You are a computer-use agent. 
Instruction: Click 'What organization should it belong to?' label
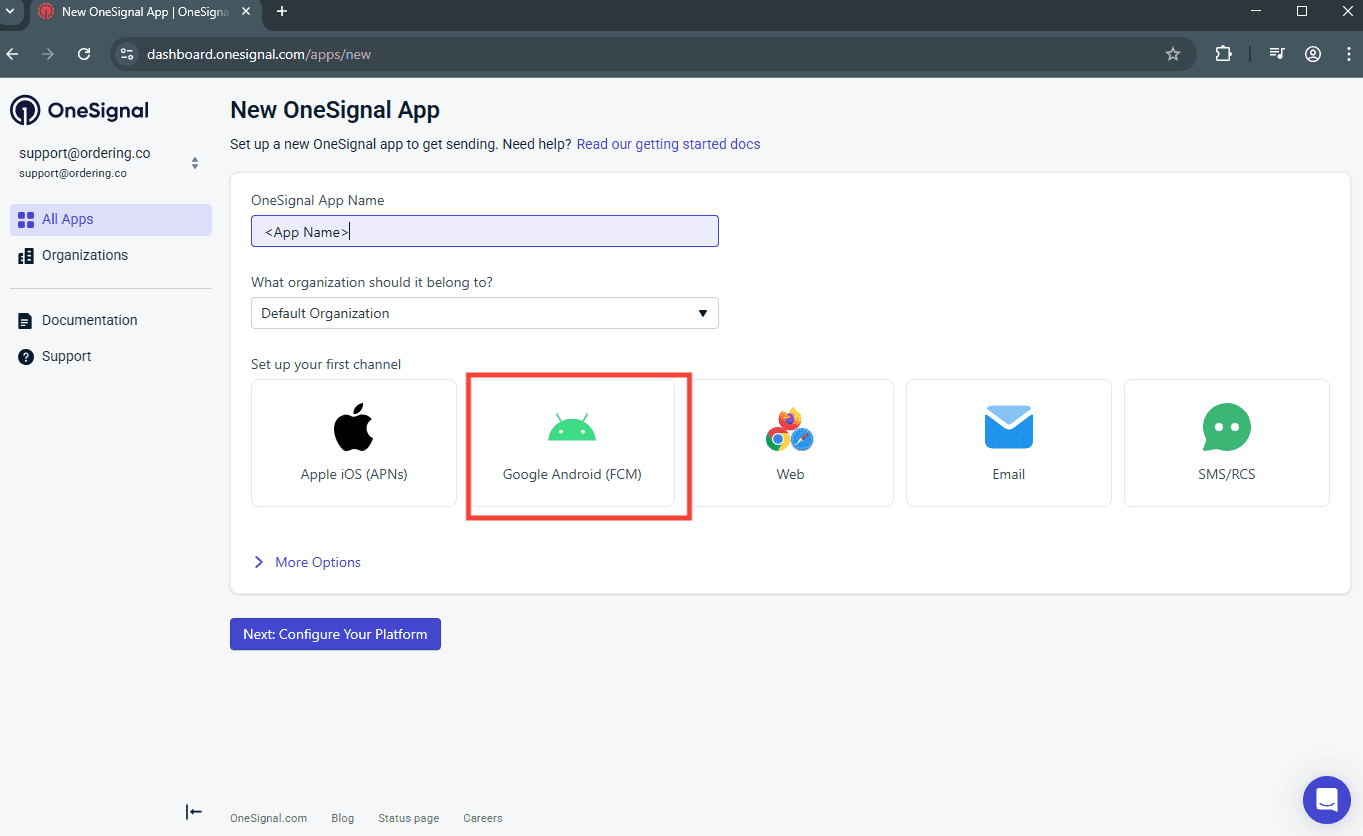point(372,282)
